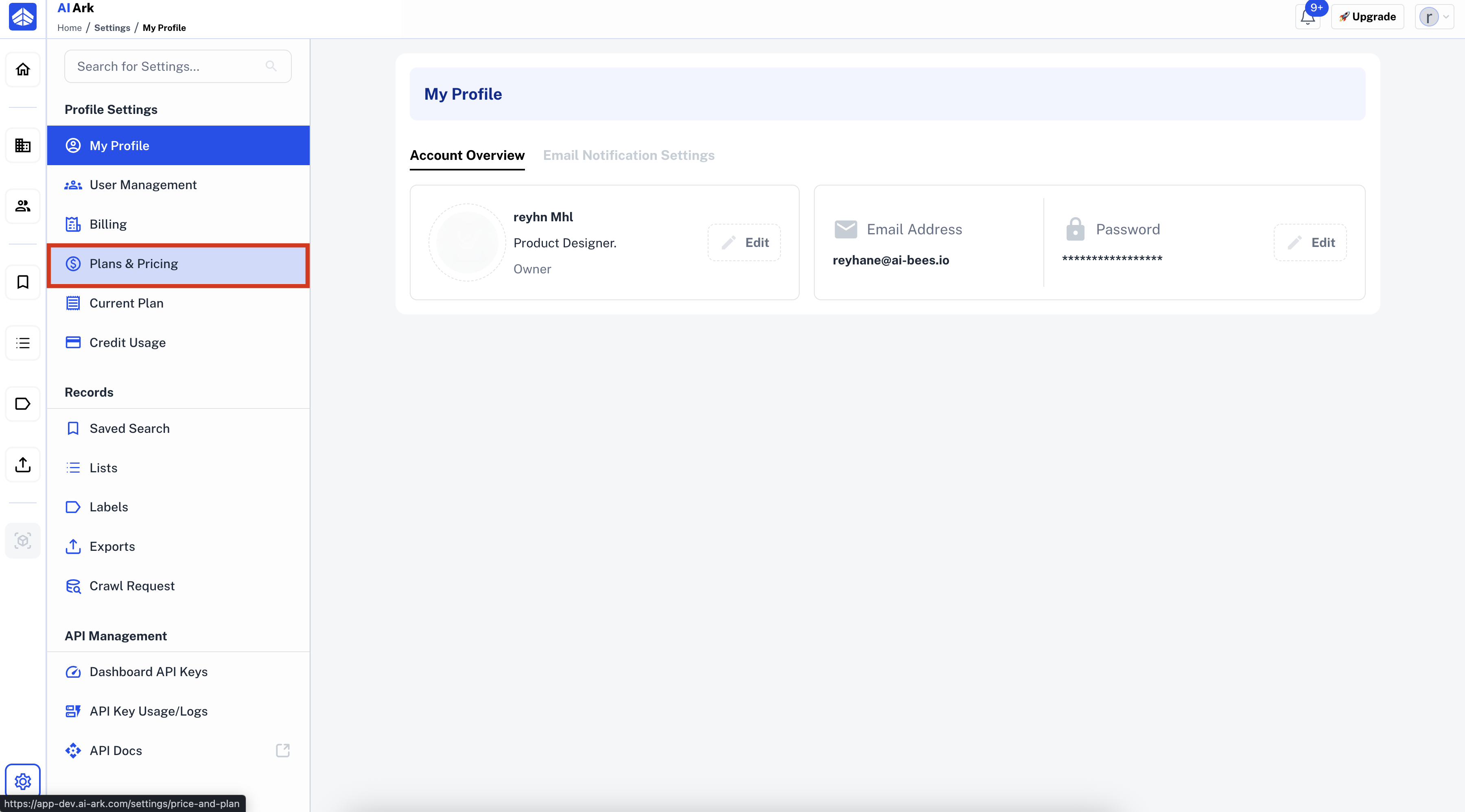Image resolution: width=1465 pixels, height=812 pixels.
Task: Go to Settings breadcrumb link
Action: point(112,27)
